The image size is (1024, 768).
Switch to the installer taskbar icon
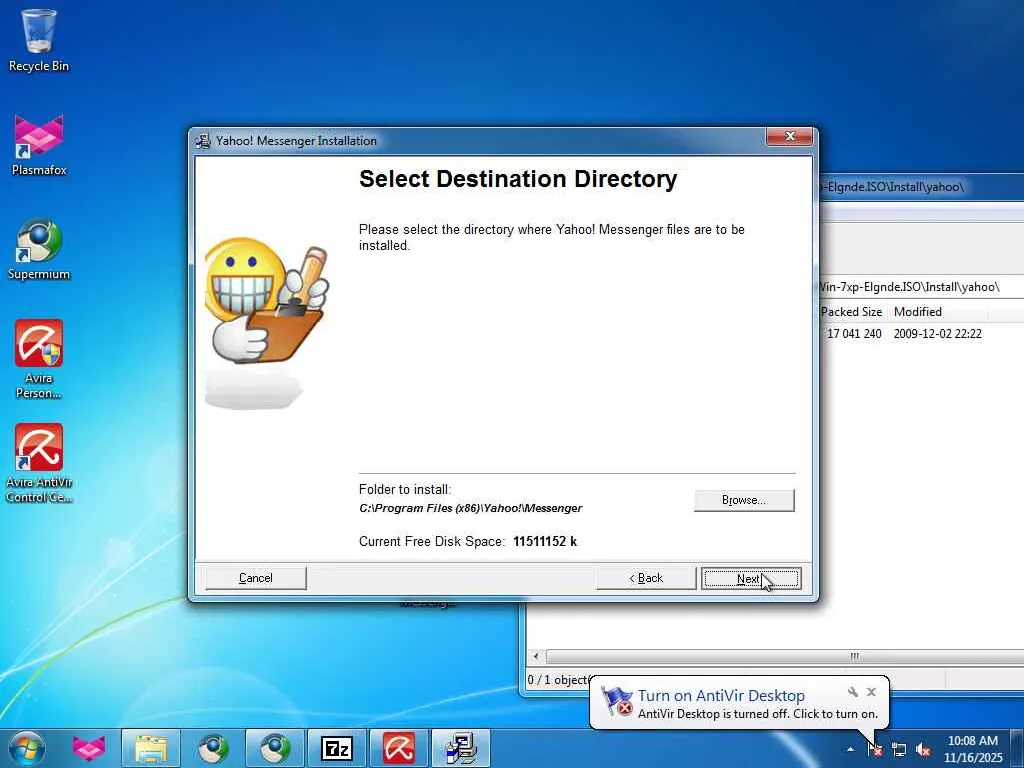click(x=460, y=748)
